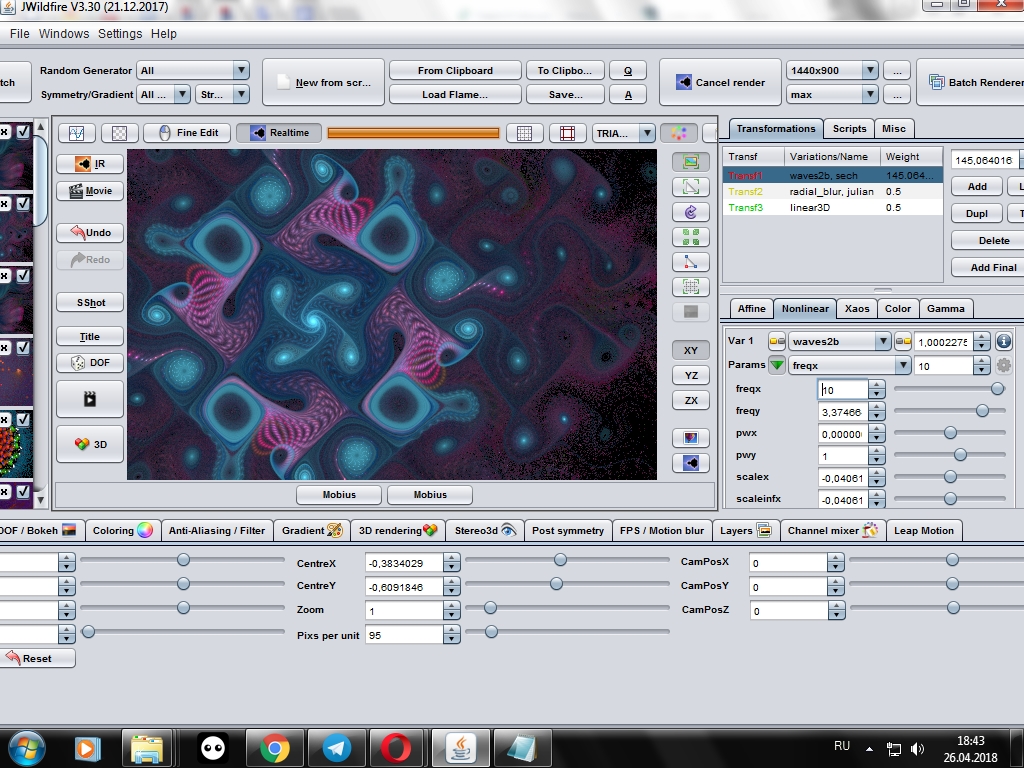
Task: Select the XY plane toggle
Action: [691, 350]
